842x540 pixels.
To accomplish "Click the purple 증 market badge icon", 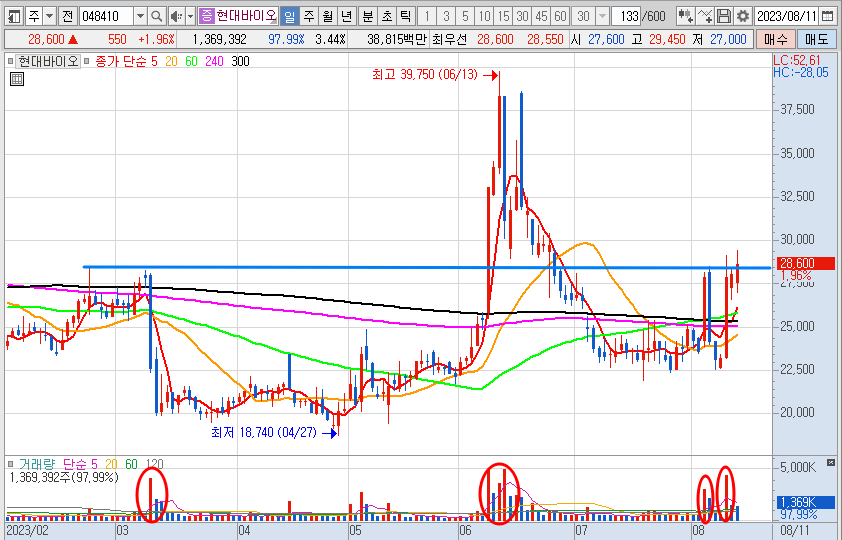I will click(x=206, y=16).
